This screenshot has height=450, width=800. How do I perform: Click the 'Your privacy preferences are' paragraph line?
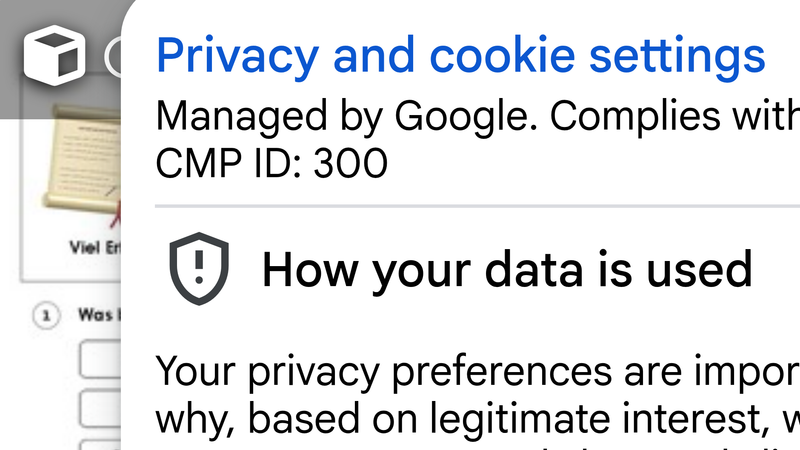[x=478, y=372]
